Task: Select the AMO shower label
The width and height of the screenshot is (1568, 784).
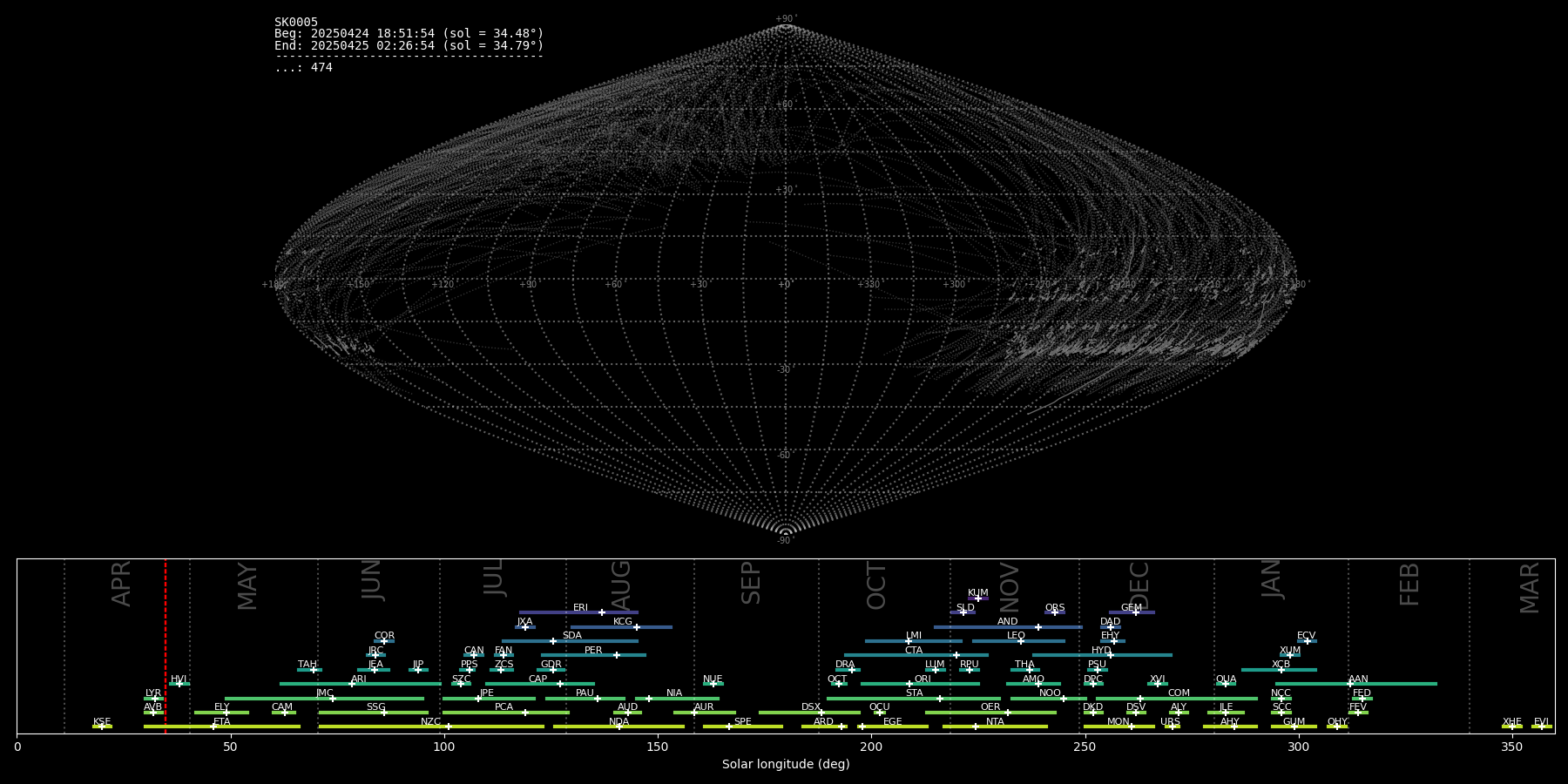Action: (x=1033, y=679)
